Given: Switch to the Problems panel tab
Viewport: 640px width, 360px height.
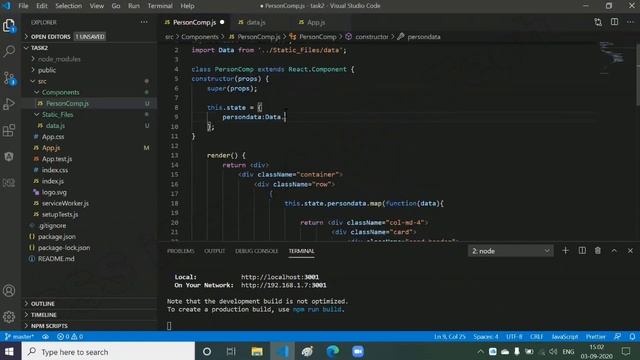Looking at the screenshot, I should point(180,251).
